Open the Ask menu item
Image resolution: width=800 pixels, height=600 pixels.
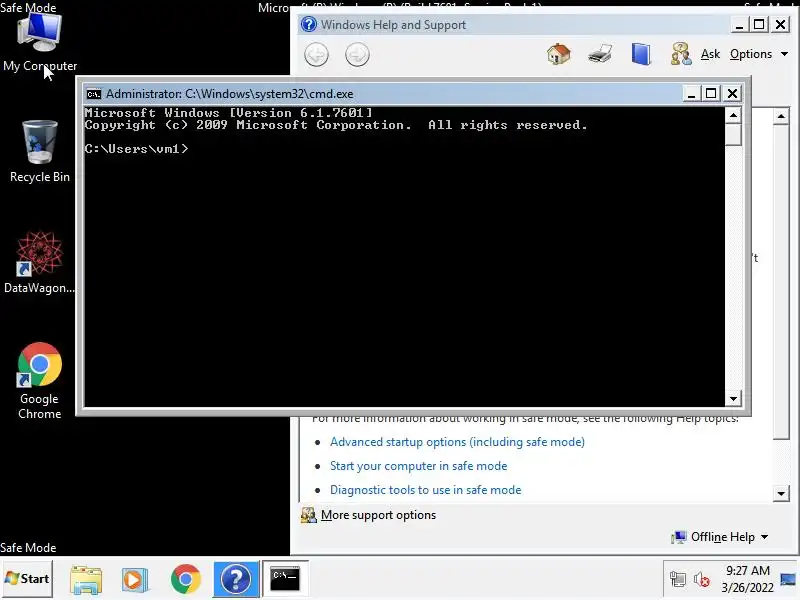[710, 54]
